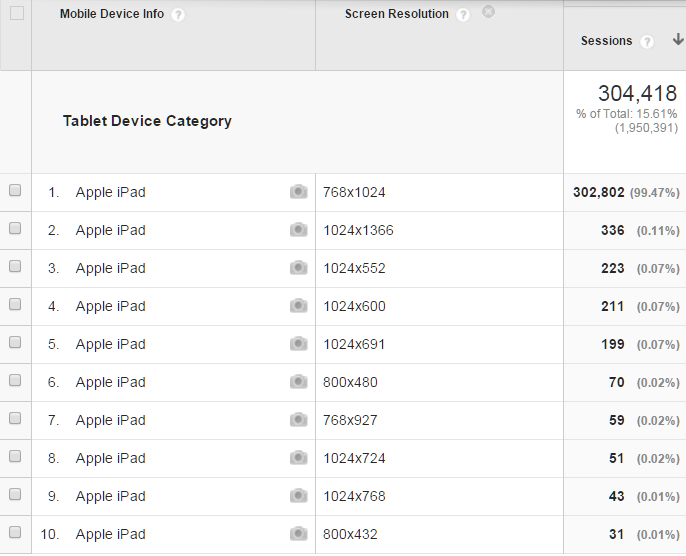This screenshot has height=556, width=686.
Task: Open help icon next to Sessions
Action: 647,42
